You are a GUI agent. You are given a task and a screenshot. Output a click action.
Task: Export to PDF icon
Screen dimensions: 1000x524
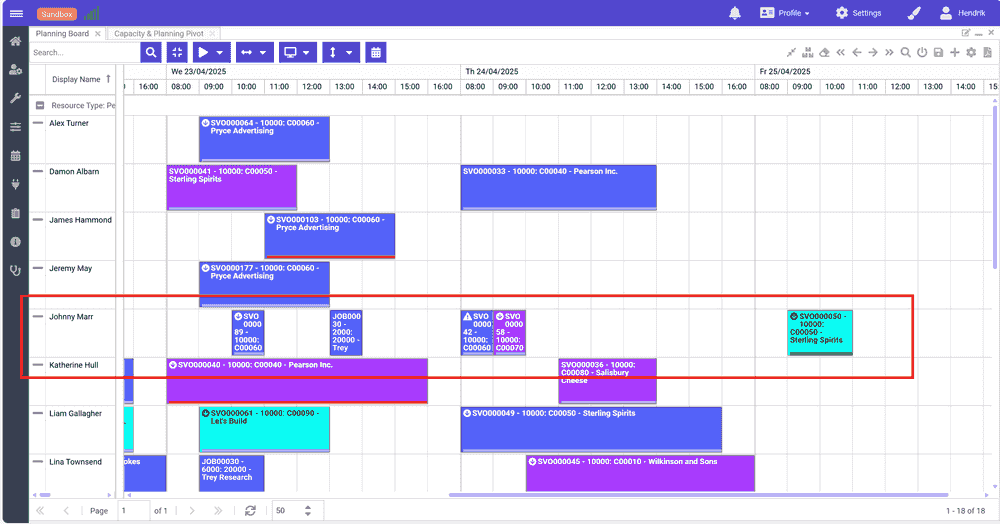point(987,52)
